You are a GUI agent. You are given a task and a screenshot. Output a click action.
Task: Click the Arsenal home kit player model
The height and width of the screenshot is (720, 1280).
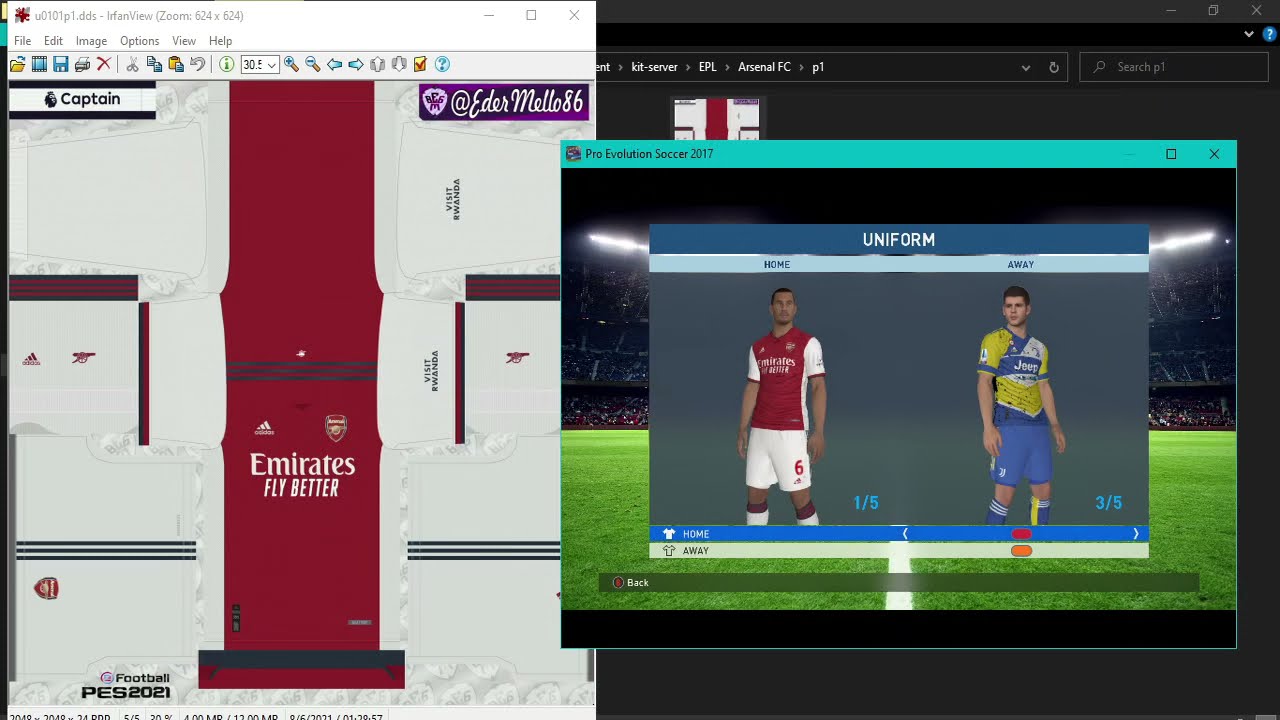tap(785, 405)
